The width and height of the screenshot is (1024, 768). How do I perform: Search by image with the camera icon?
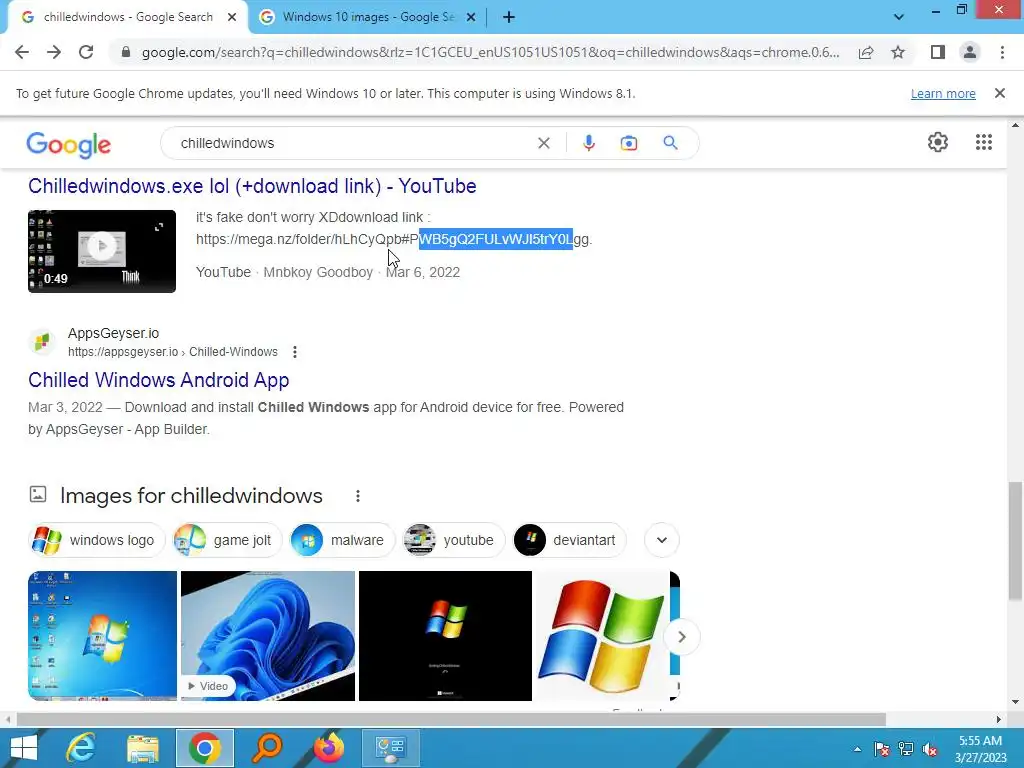[628, 143]
